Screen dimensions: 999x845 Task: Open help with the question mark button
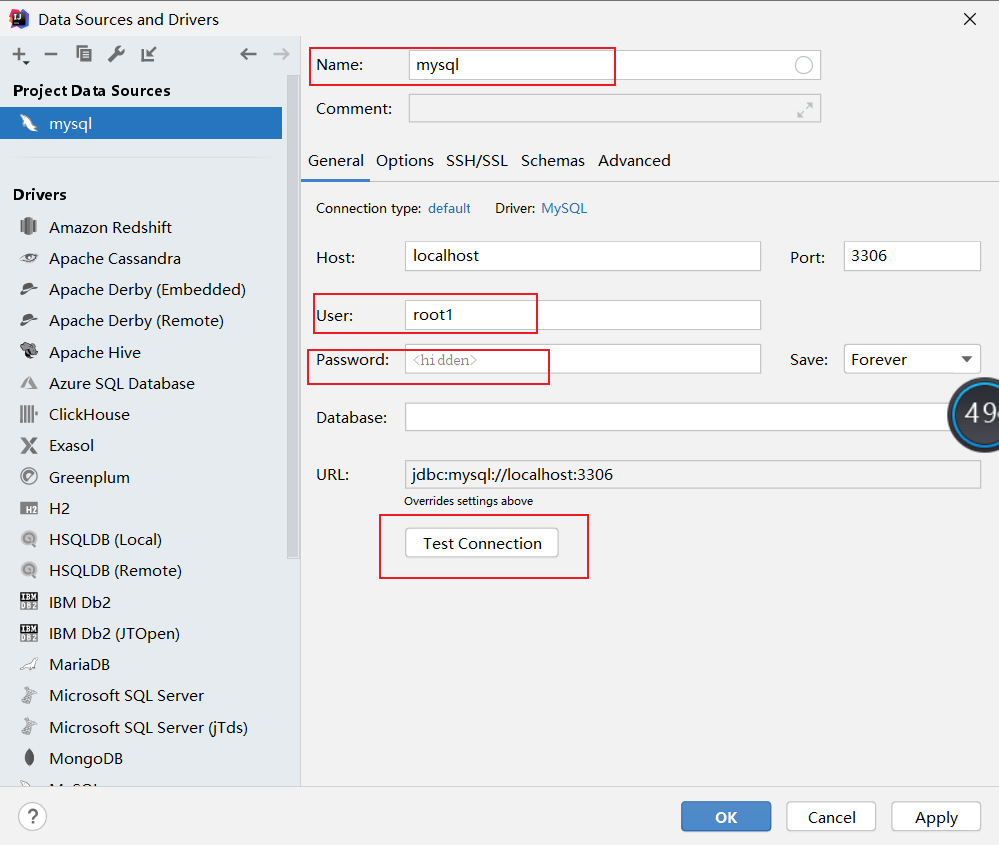pyautogui.click(x=32, y=816)
